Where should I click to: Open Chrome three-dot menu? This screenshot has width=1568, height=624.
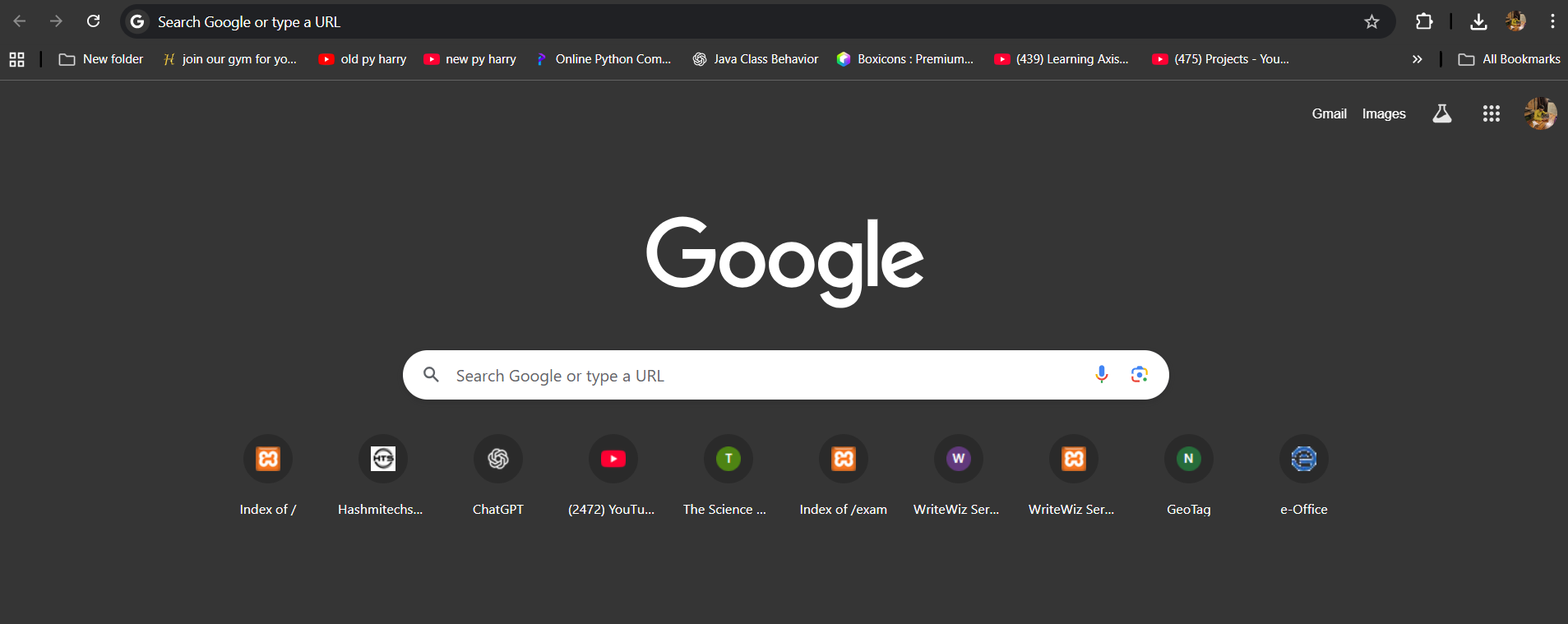[1552, 22]
